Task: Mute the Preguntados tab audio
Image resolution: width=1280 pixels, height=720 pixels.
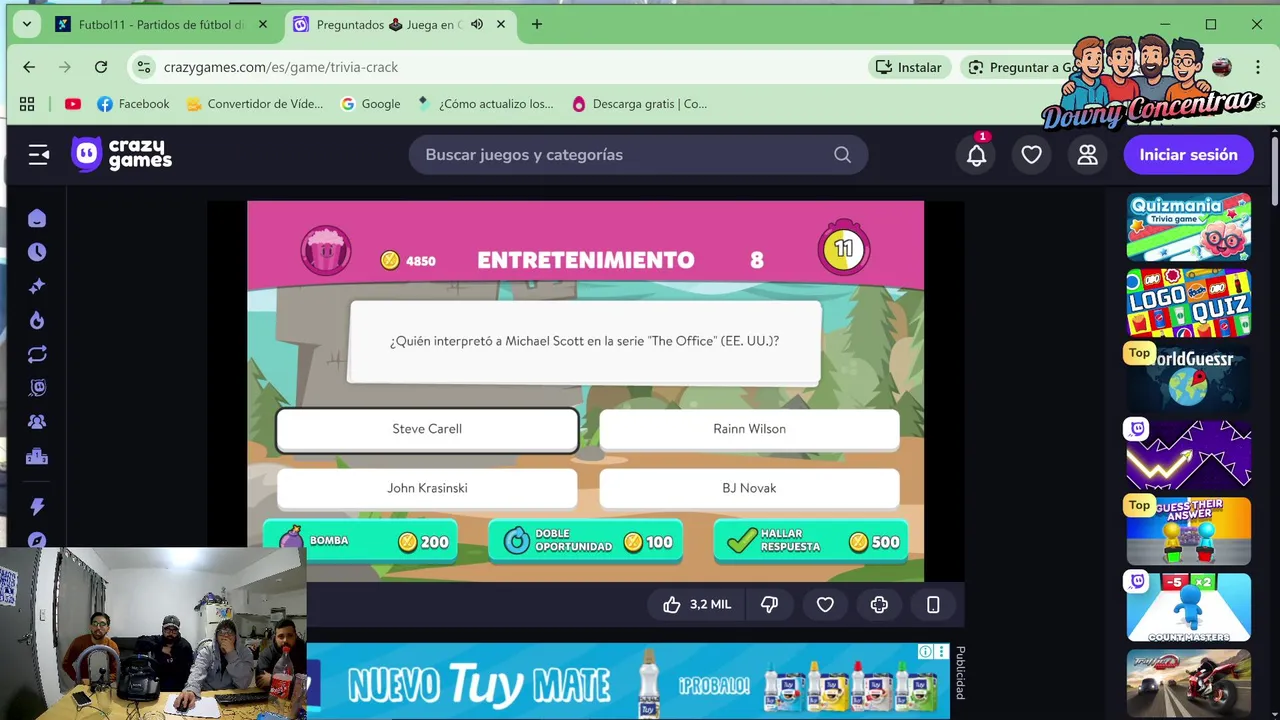Action: click(477, 25)
